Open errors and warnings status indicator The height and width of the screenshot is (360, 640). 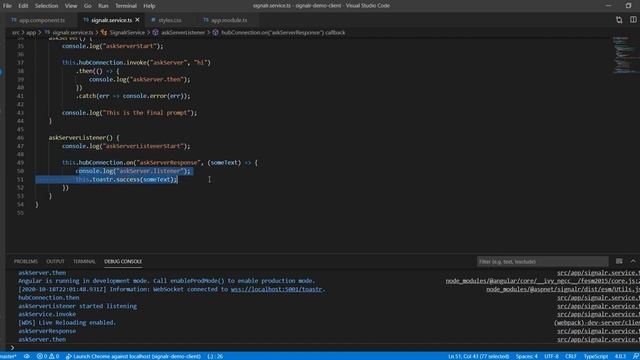48,356
